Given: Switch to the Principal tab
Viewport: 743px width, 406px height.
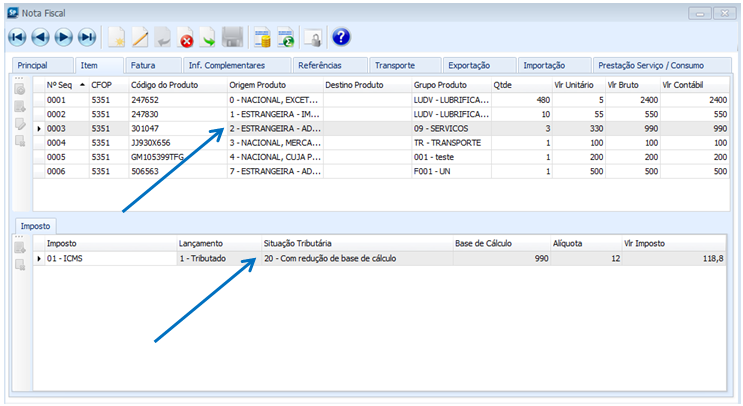Looking at the screenshot, I should coord(33,65).
